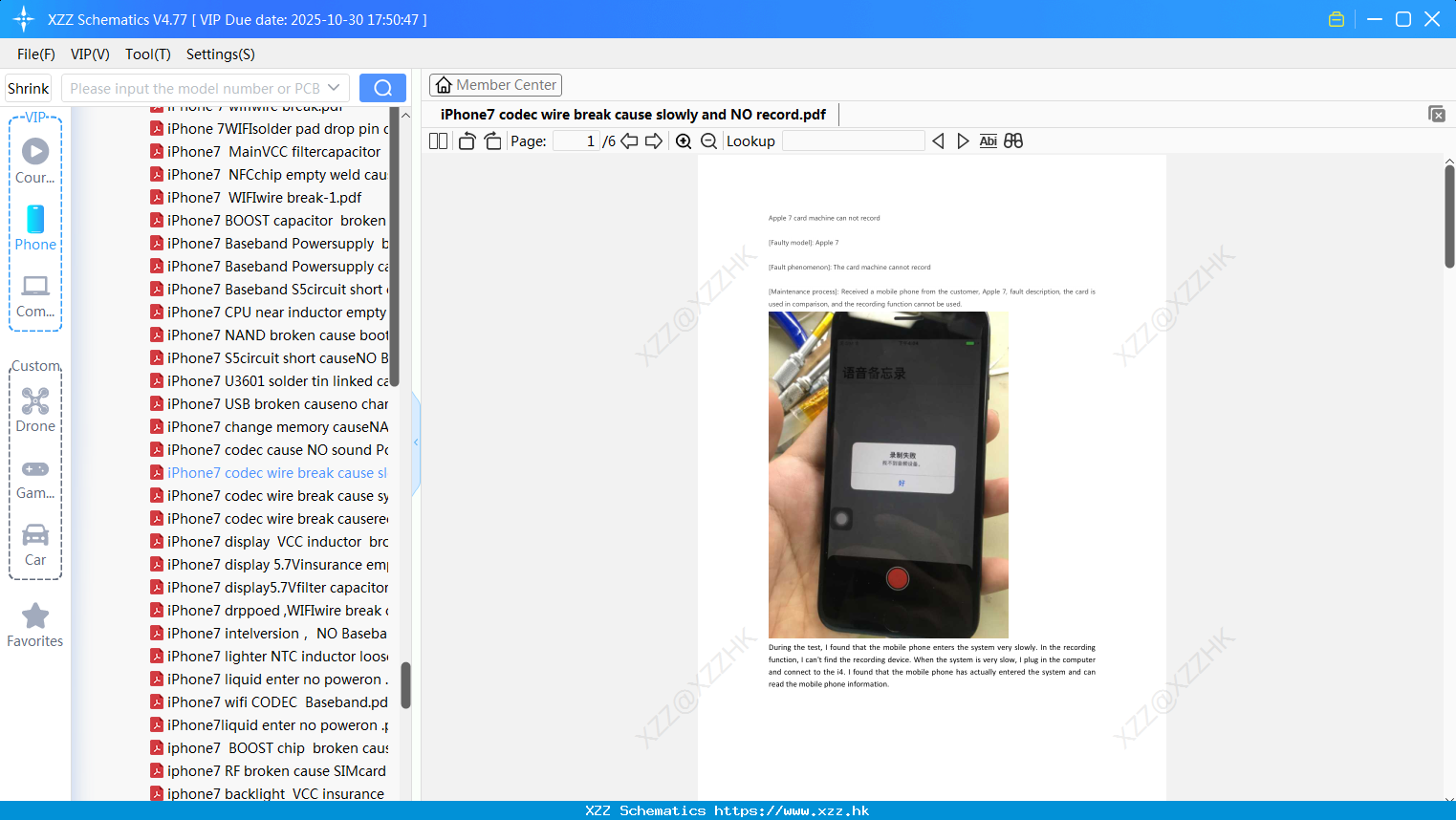Image resolution: width=1456 pixels, height=820 pixels.
Task: Find previous lookup result triangle
Action: (x=938, y=141)
